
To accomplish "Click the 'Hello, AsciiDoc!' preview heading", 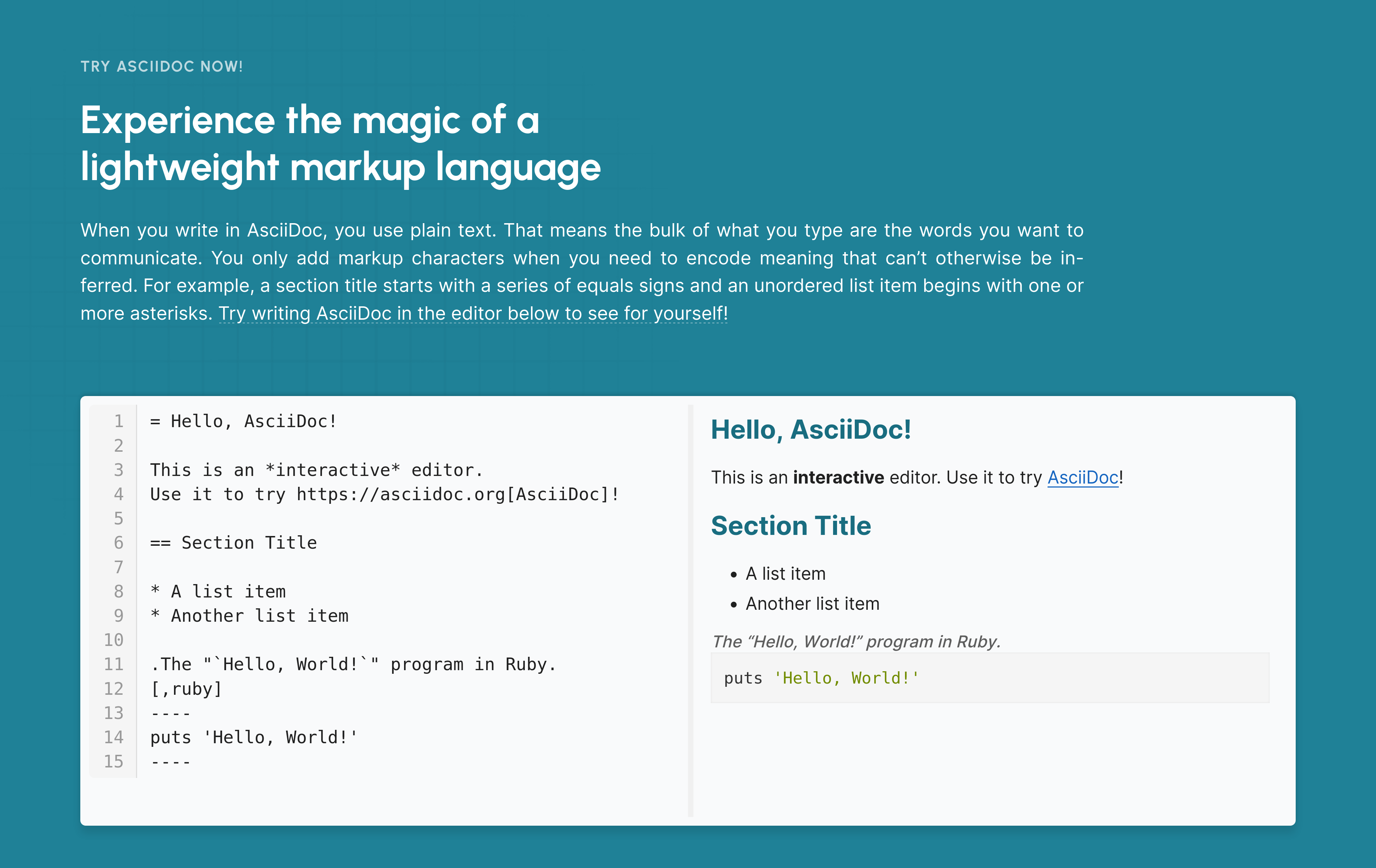I will [x=810, y=430].
